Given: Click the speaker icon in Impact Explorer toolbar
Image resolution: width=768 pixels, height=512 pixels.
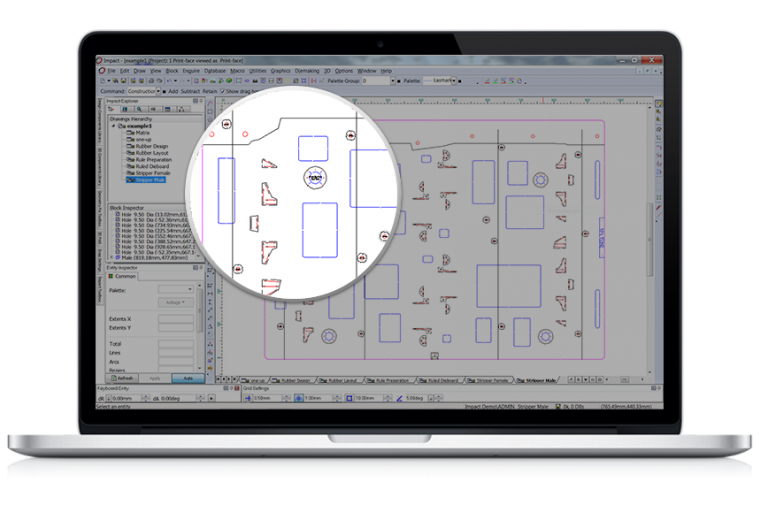Looking at the screenshot, I should click(x=153, y=109).
